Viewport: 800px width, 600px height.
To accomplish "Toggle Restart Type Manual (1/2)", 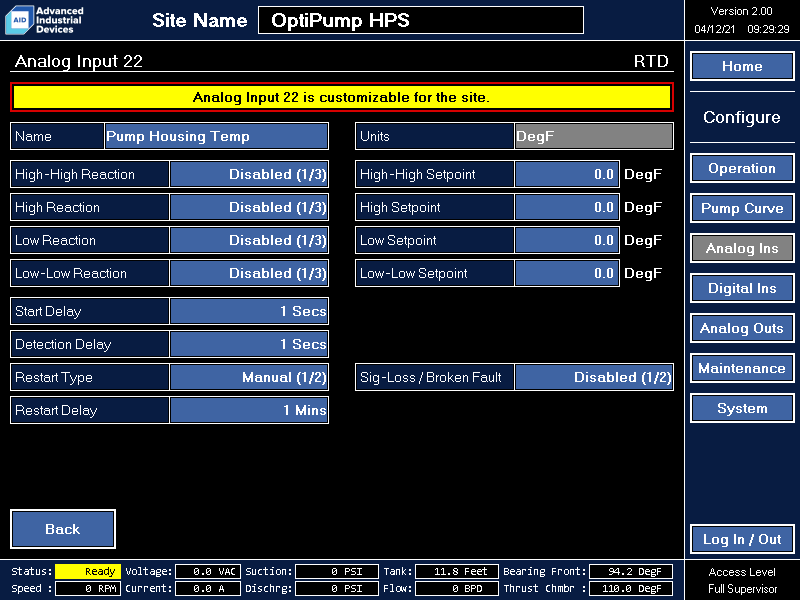I will tap(249, 378).
